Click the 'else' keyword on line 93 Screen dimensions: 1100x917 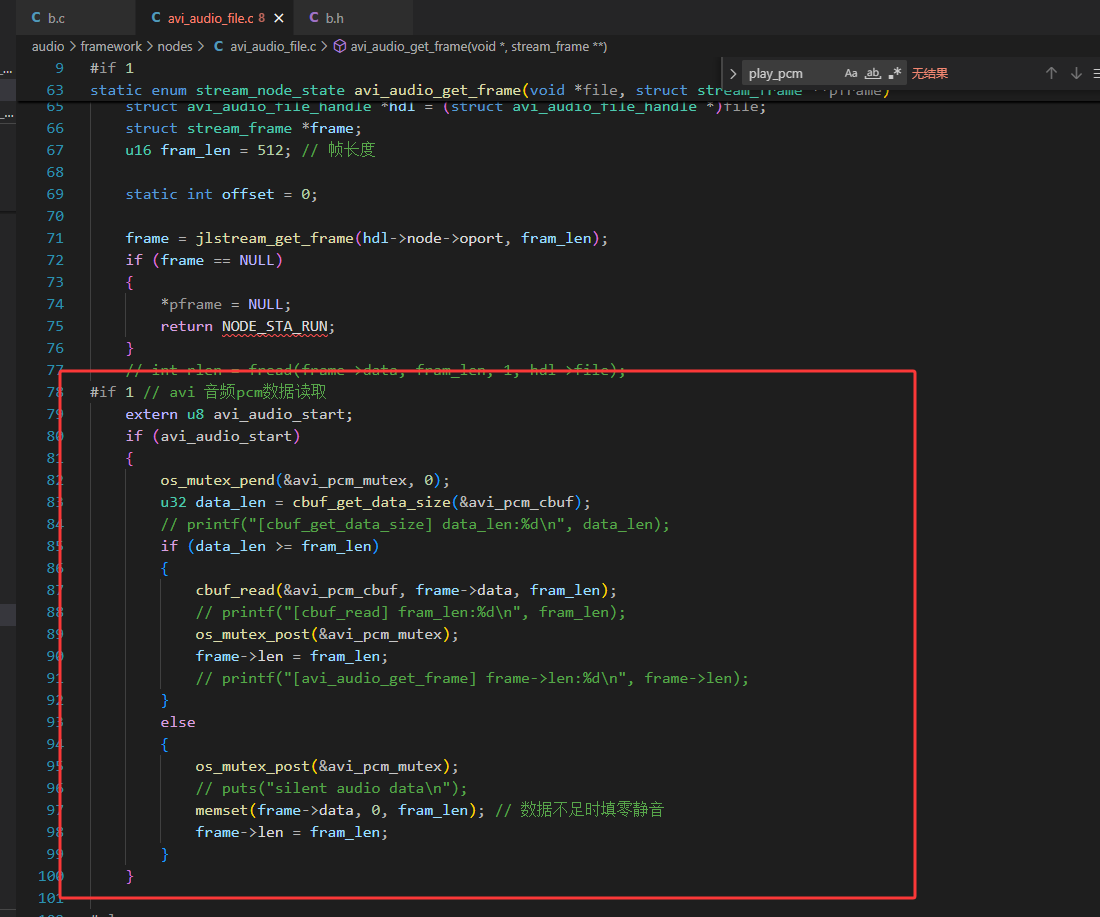pos(178,723)
